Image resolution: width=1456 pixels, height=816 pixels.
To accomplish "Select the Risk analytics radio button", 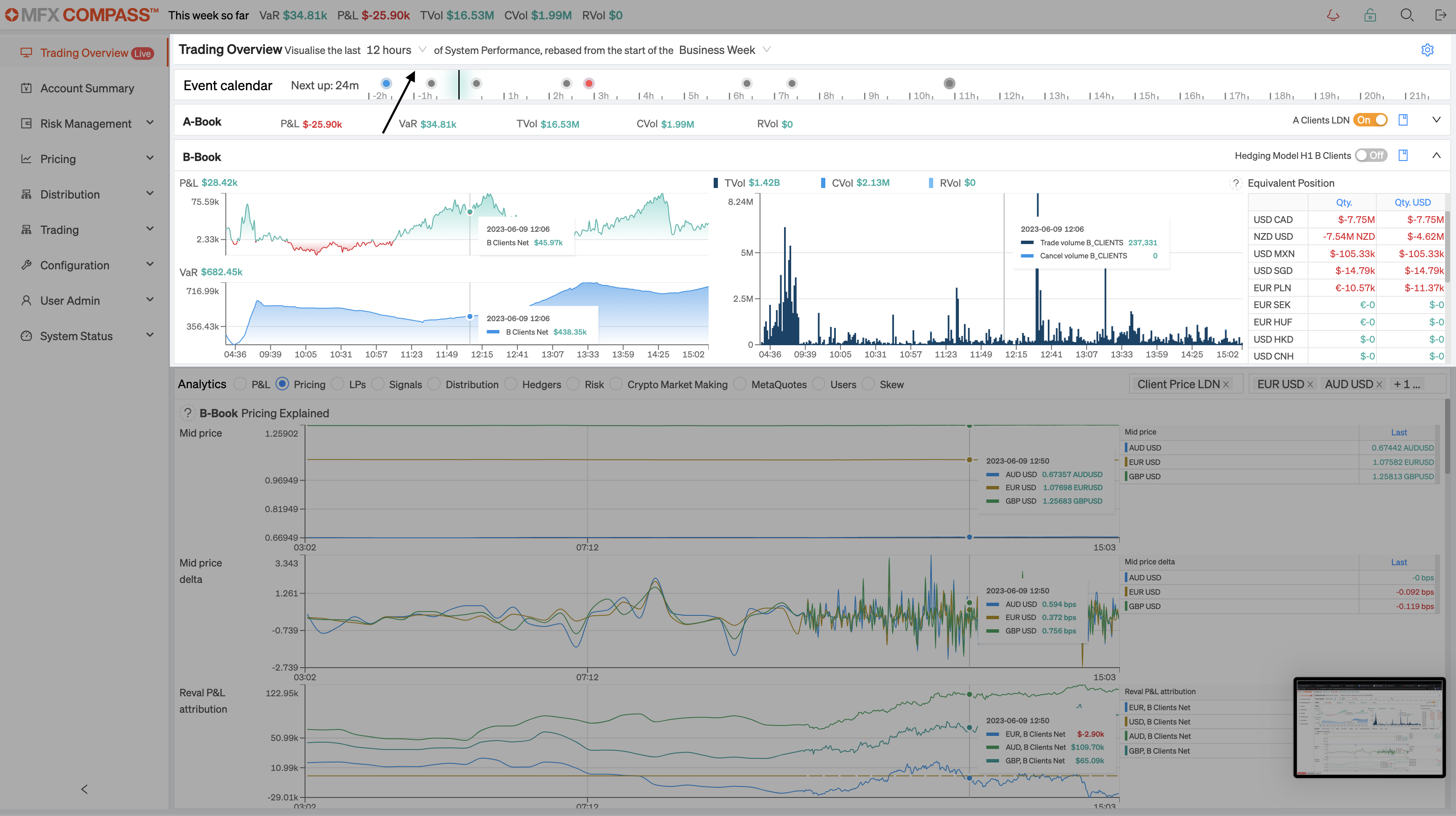I will [x=573, y=384].
